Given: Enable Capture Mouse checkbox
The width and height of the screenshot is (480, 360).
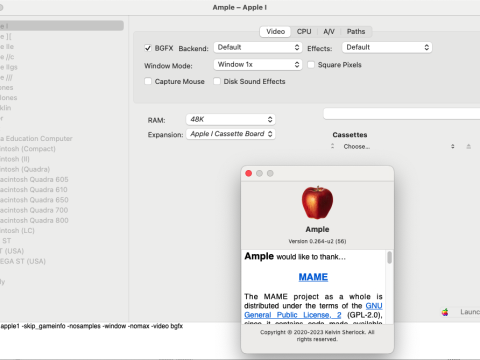Looking at the screenshot, I should point(148,81).
